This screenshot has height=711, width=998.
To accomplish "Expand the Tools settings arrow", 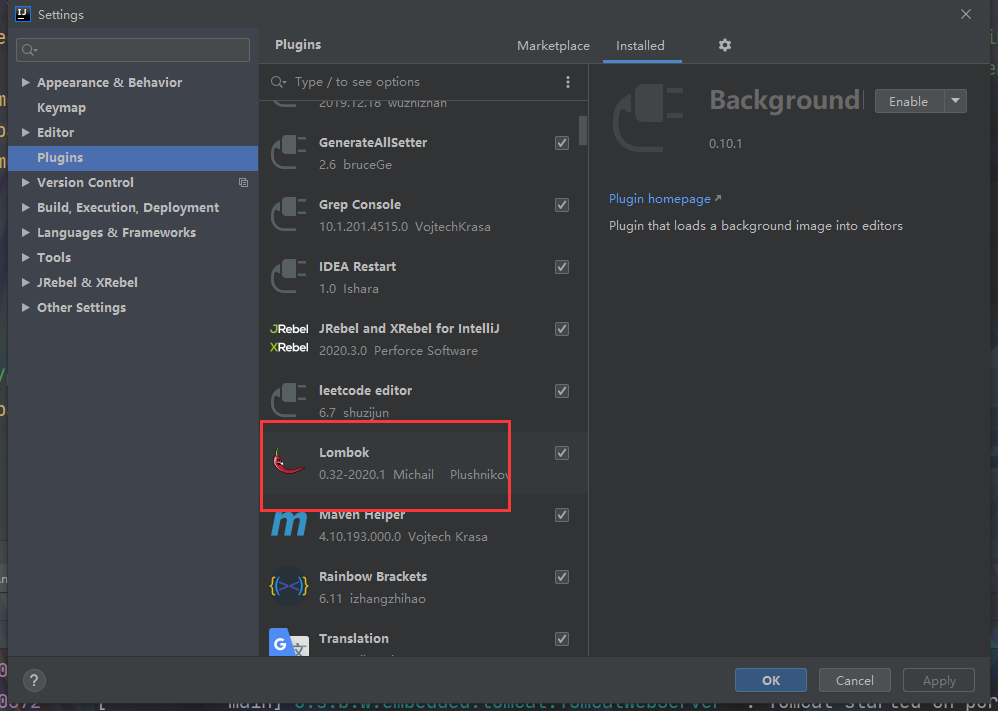I will pos(25,257).
